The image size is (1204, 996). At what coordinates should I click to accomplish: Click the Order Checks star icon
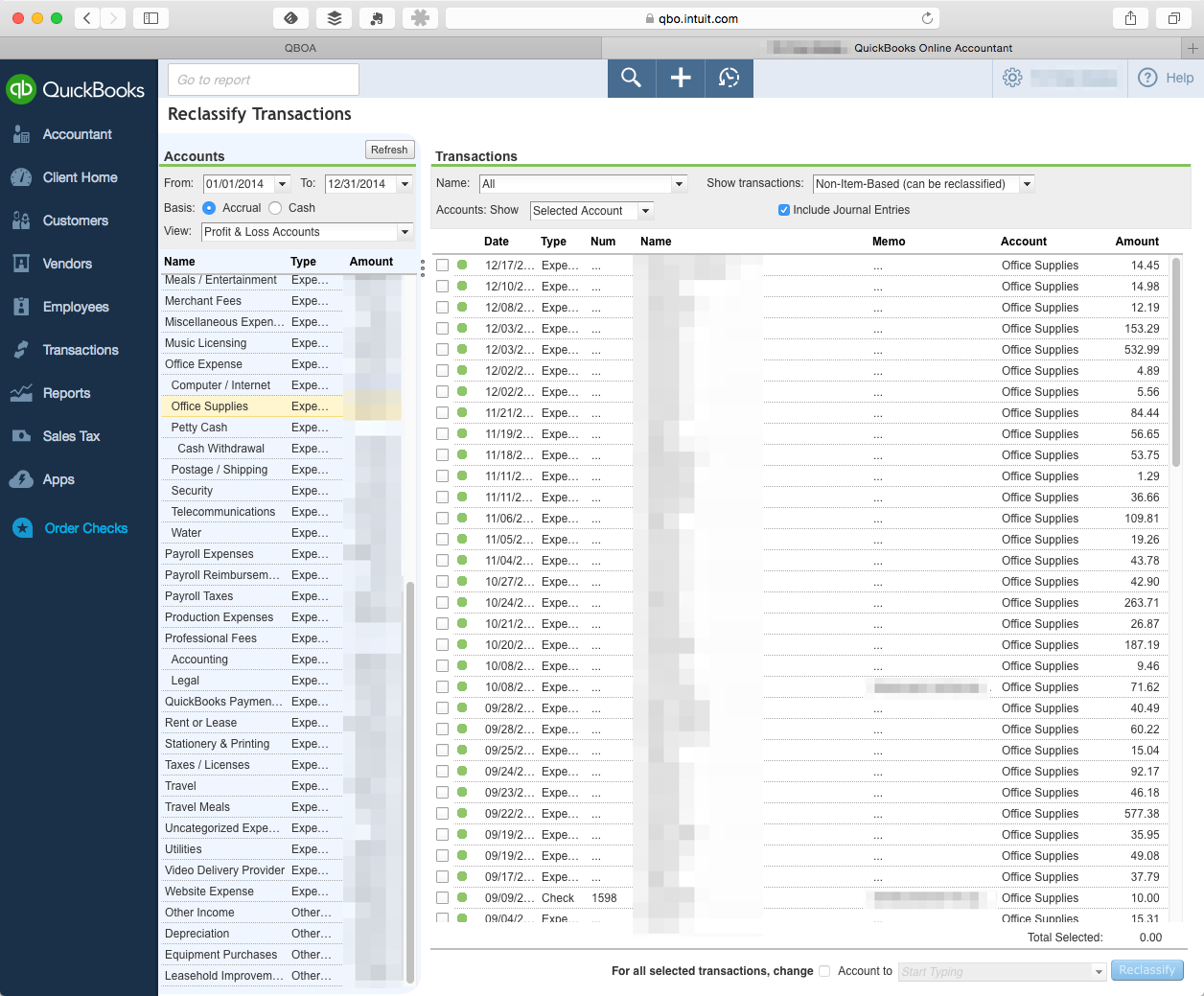[x=23, y=528]
